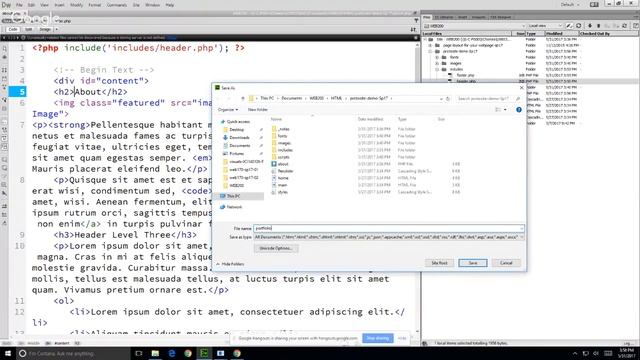Click Documents in the breadcrumb path
The height and width of the screenshot is (360, 640).
(x=291, y=98)
